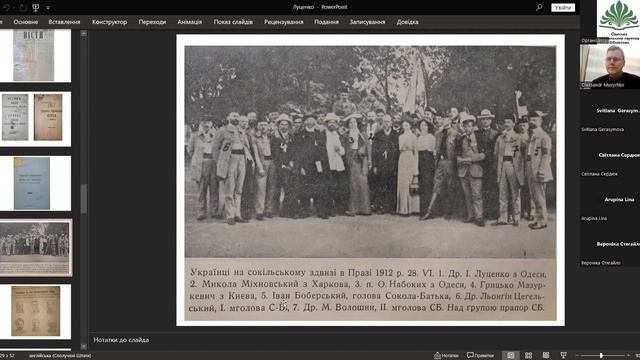Image resolution: width=640 pixels, height=360 pixels.
Task: Click the slide panel scroll down arrow
Action: [x=84, y=346]
